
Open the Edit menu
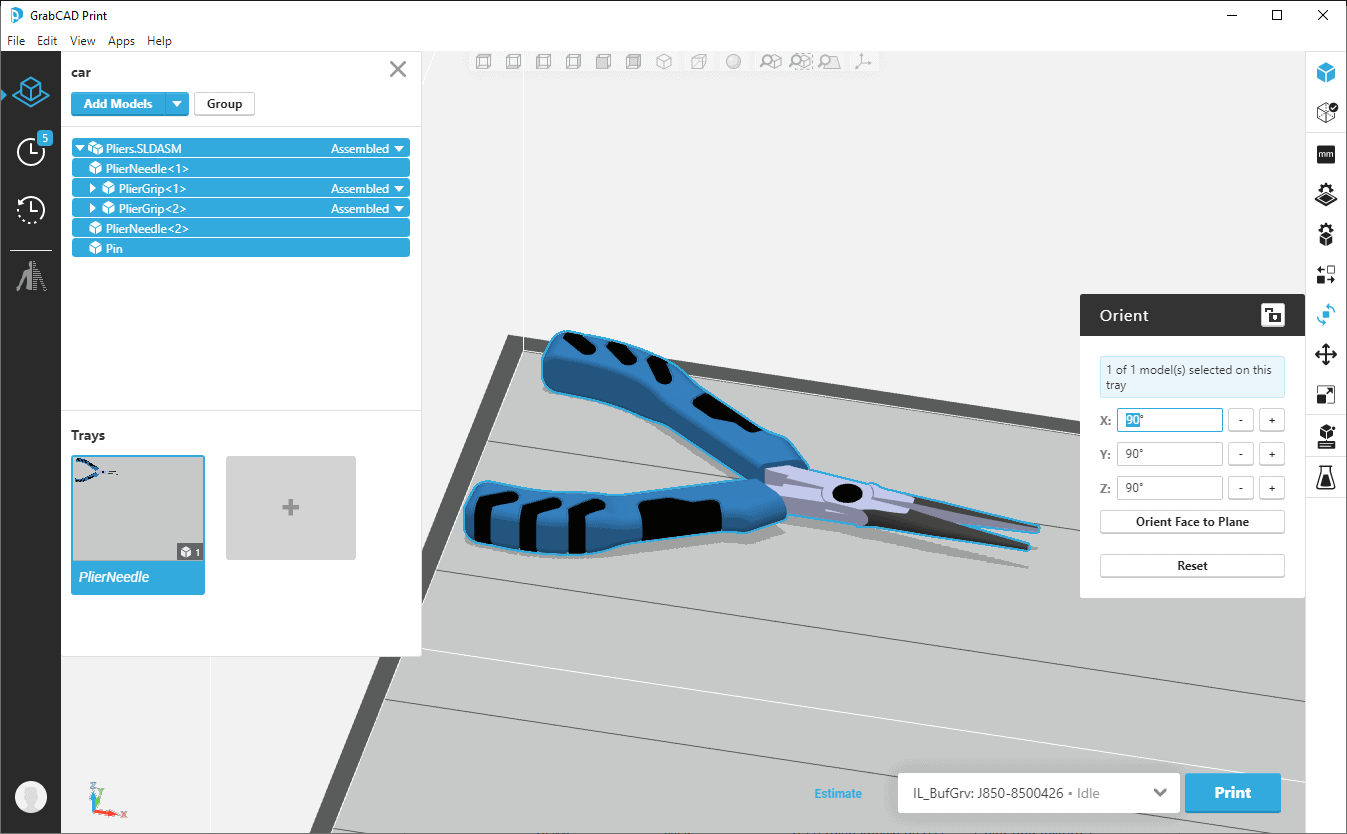click(47, 41)
